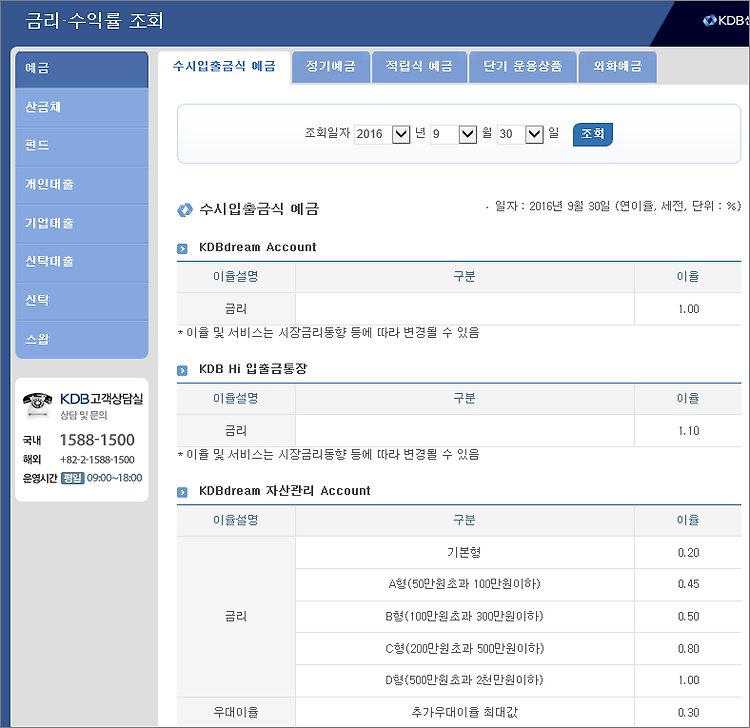Click the KDB고객상담실 banner title
Screen dimensions: 750x728
101,398
